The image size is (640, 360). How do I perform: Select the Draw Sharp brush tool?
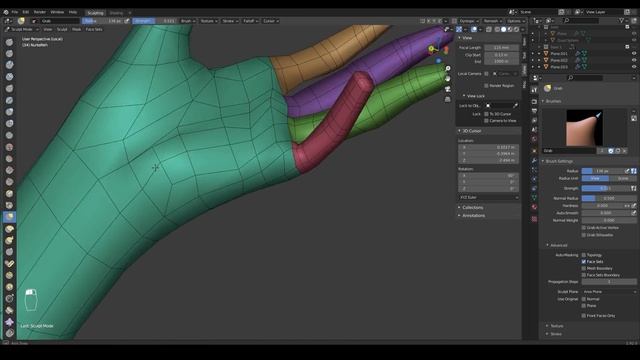[x=9, y=53]
